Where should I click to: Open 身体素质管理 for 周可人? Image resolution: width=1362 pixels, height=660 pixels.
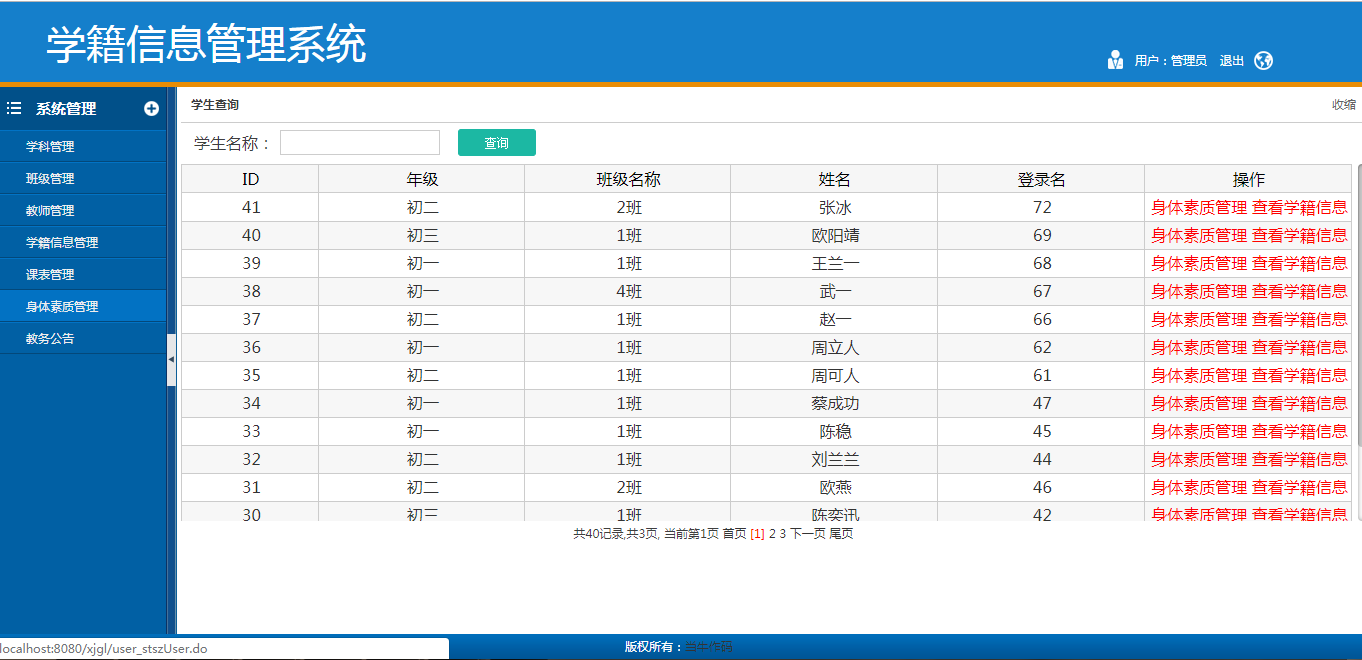tap(1199, 376)
